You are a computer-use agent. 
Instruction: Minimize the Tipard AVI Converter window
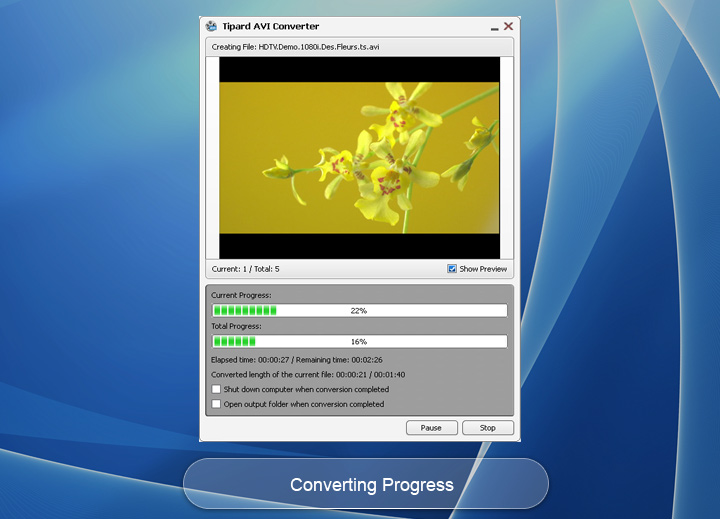[x=494, y=28]
